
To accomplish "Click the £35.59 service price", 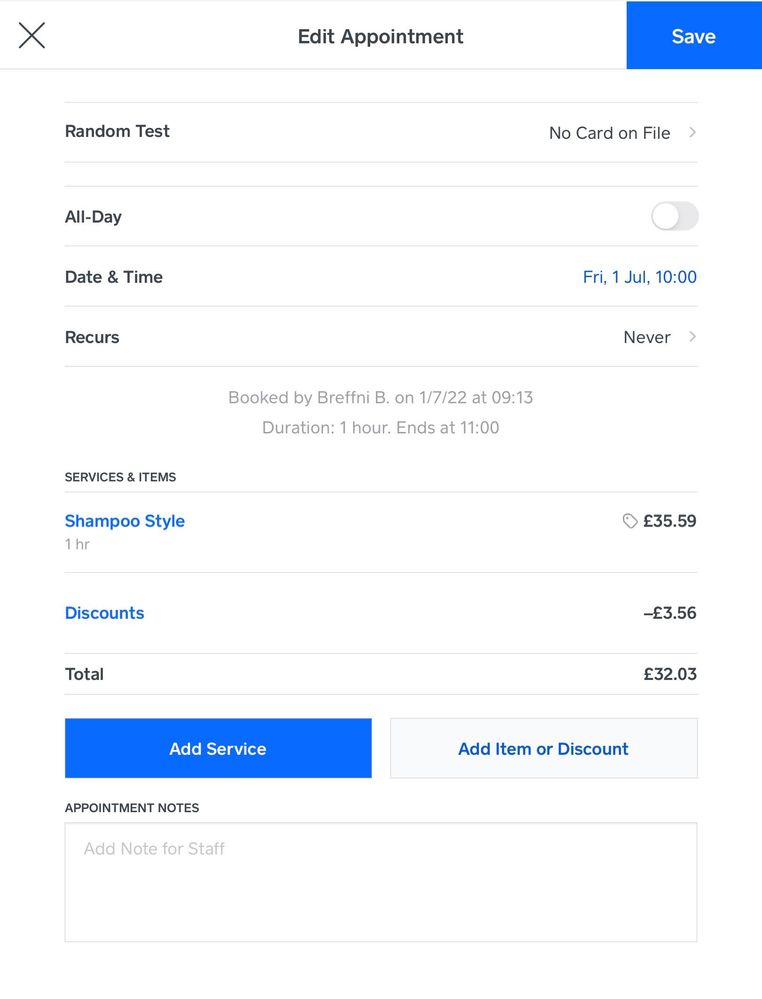I will click(x=669, y=521).
